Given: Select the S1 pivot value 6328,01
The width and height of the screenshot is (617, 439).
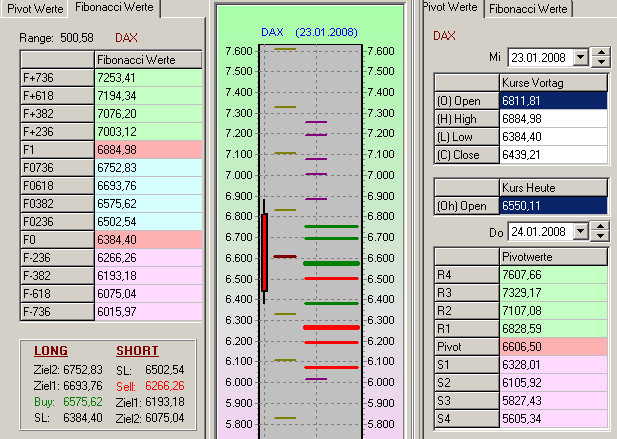Looking at the screenshot, I should 553,365.
